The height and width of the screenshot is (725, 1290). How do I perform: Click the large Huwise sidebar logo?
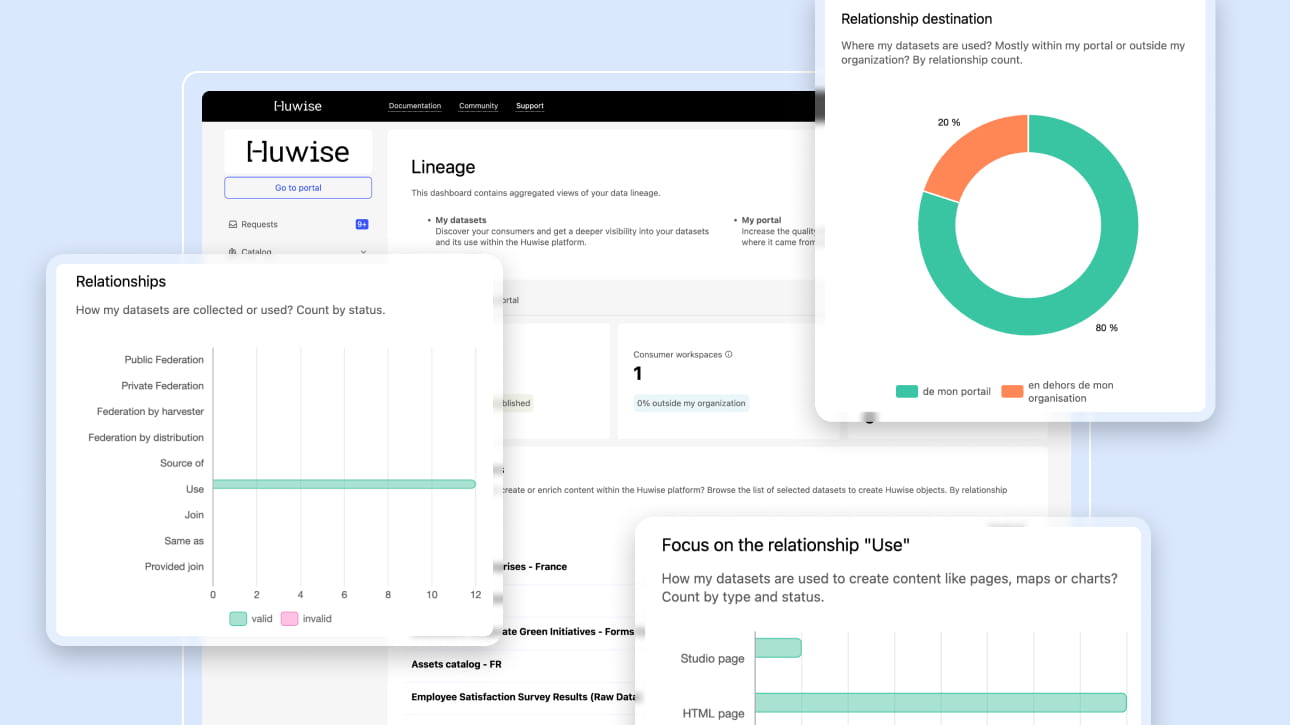tap(298, 152)
